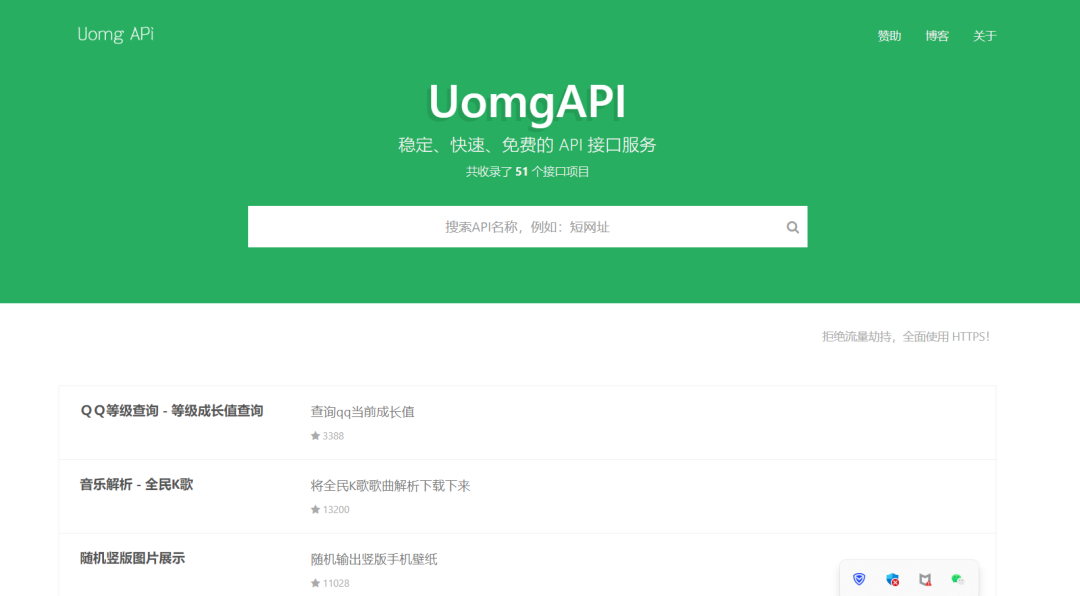1080x596 pixels.
Task: Open Tencent PC Manager tray icon
Action: tap(859, 579)
